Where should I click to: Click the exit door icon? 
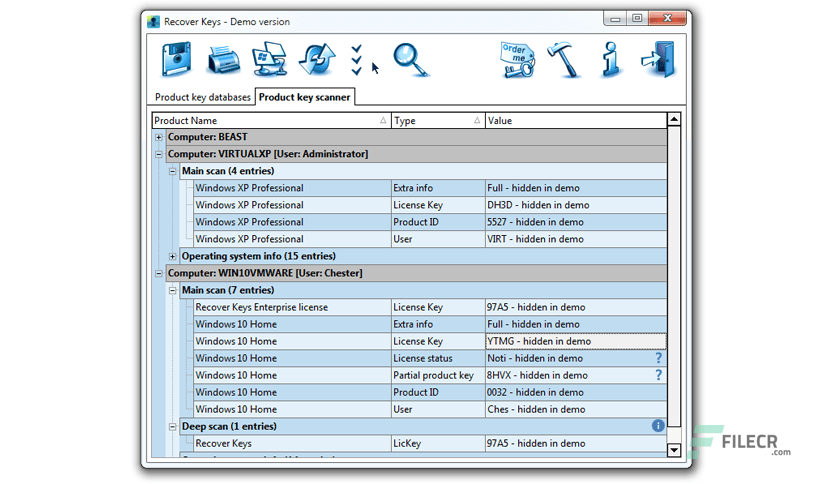point(658,59)
